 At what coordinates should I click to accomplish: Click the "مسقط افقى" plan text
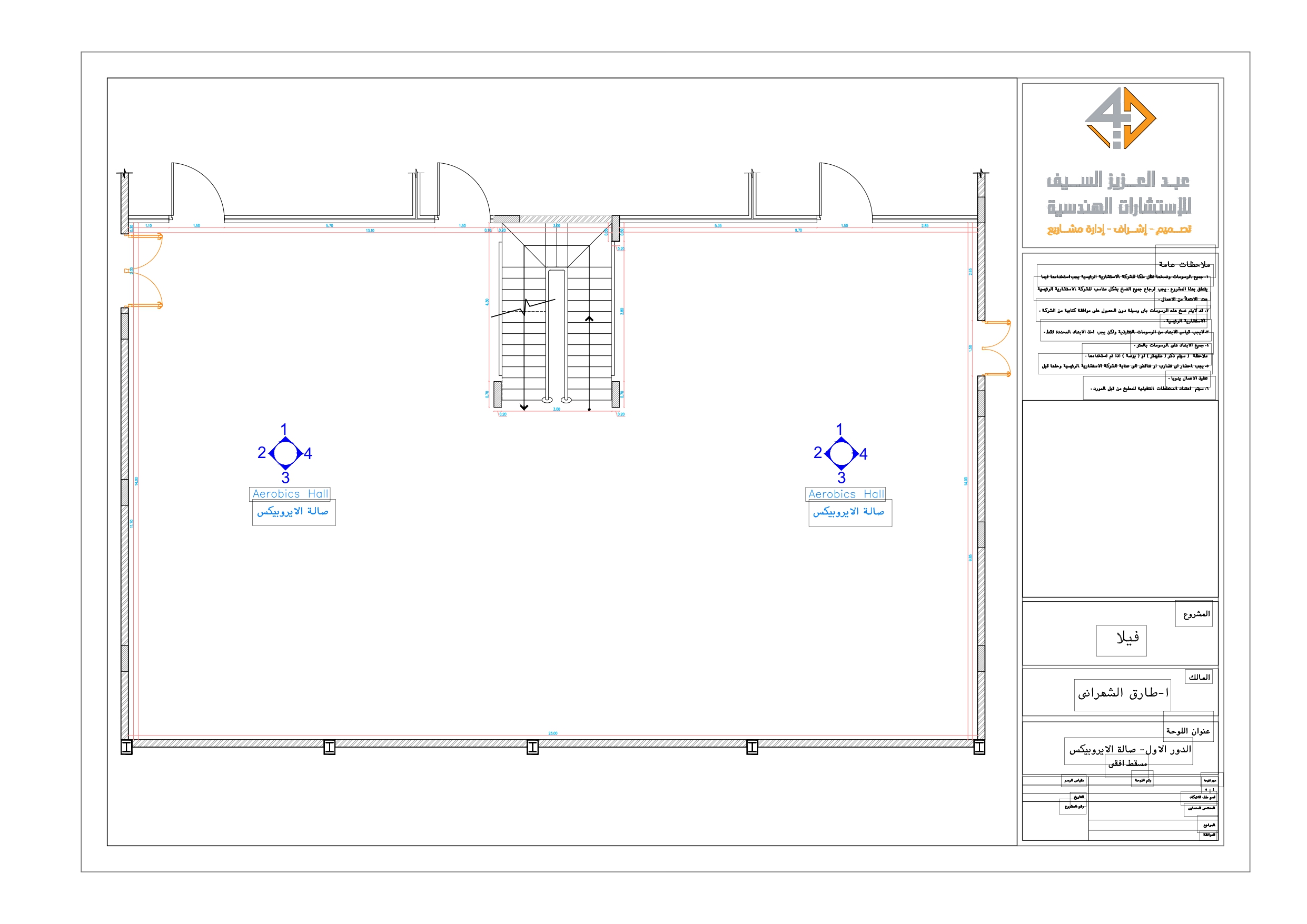[x=1127, y=763]
